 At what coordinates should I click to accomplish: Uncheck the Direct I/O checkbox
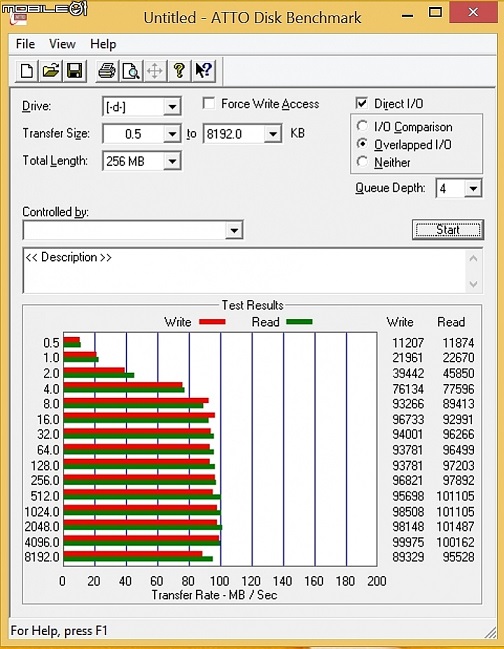362,103
